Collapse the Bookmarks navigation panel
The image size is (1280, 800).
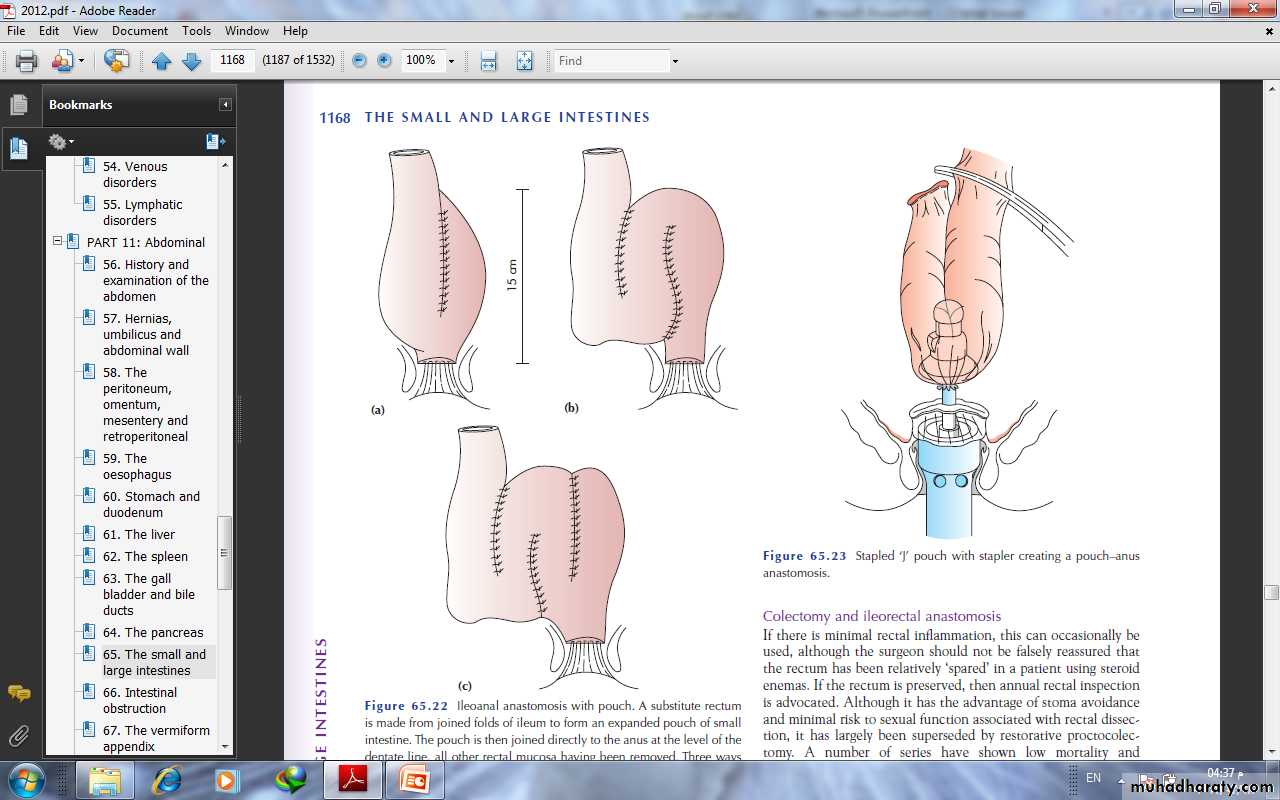(x=226, y=105)
